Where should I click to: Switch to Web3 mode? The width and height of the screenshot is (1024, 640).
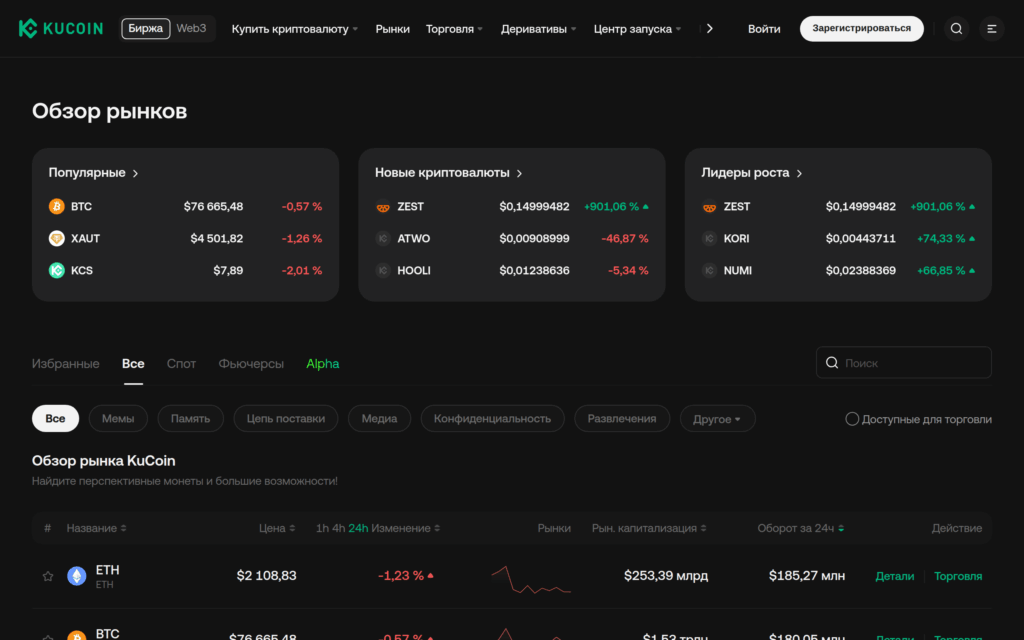point(191,28)
